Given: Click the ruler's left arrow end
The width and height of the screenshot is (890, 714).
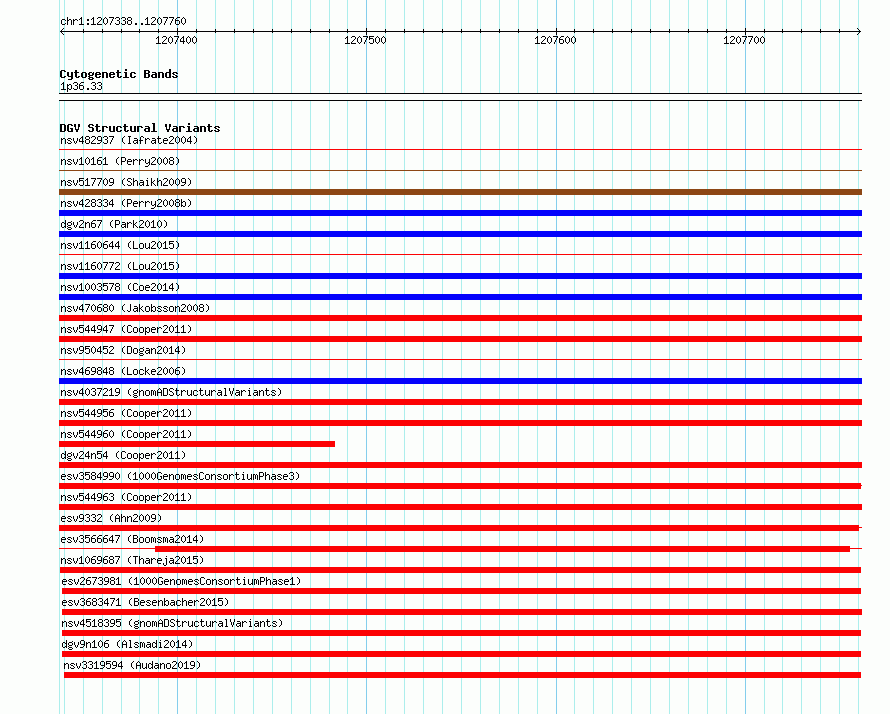Looking at the screenshot, I should 62,32.
